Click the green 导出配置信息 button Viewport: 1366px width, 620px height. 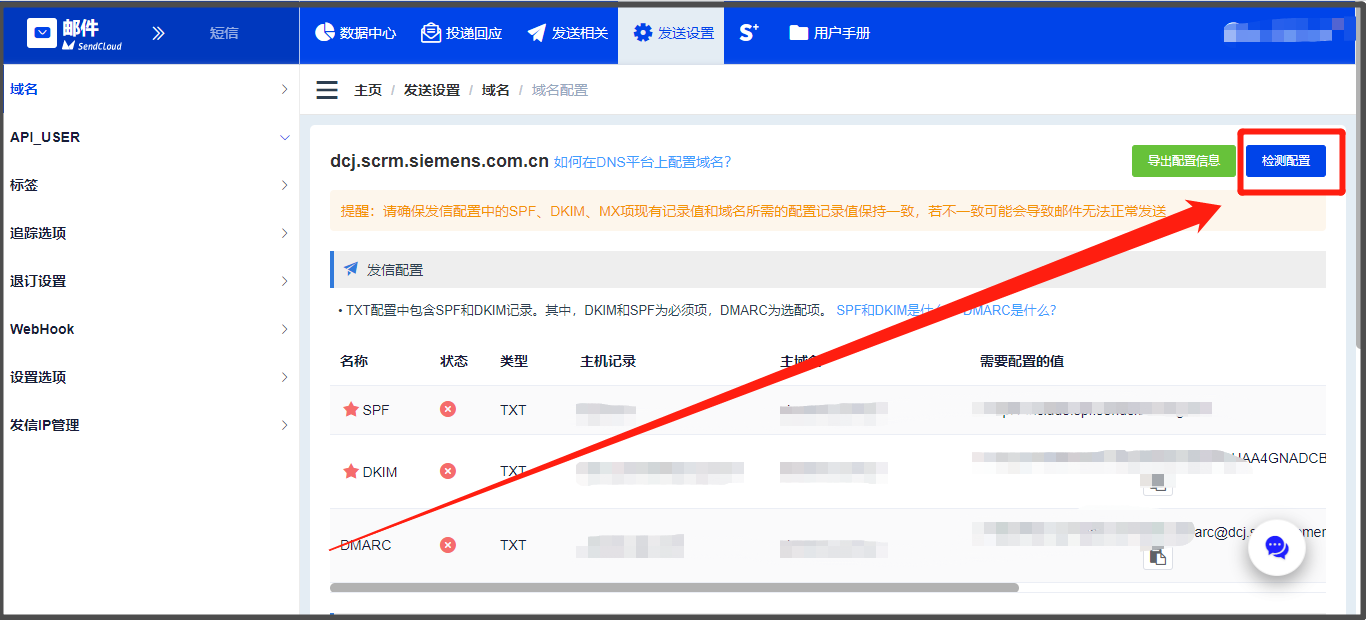pyautogui.click(x=1183, y=160)
